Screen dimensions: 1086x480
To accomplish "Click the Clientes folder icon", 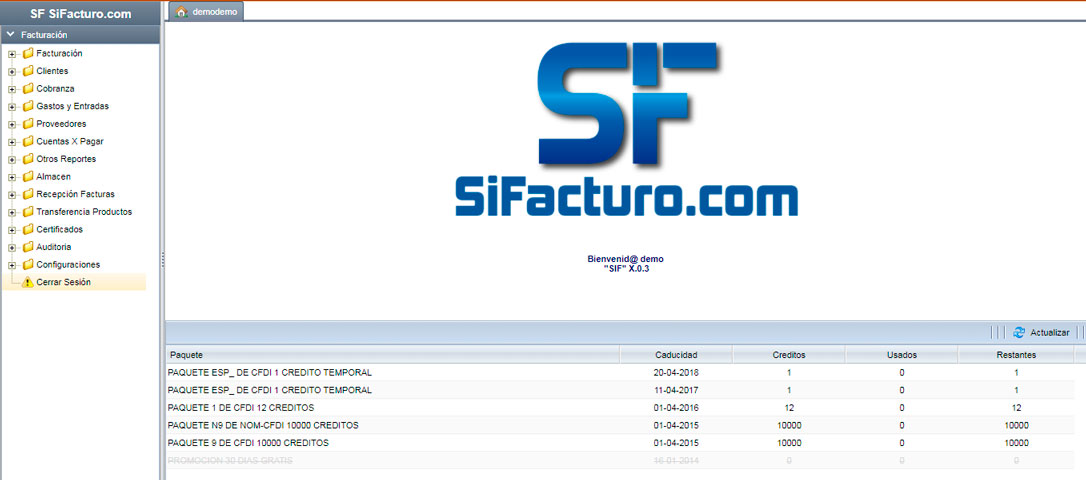I will pyautogui.click(x=28, y=71).
